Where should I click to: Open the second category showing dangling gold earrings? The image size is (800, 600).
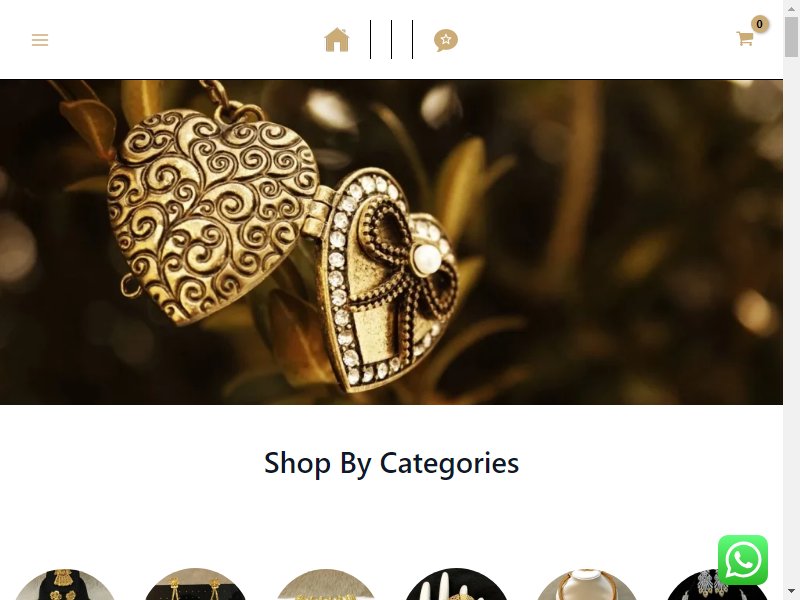click(x=195, y=585)
